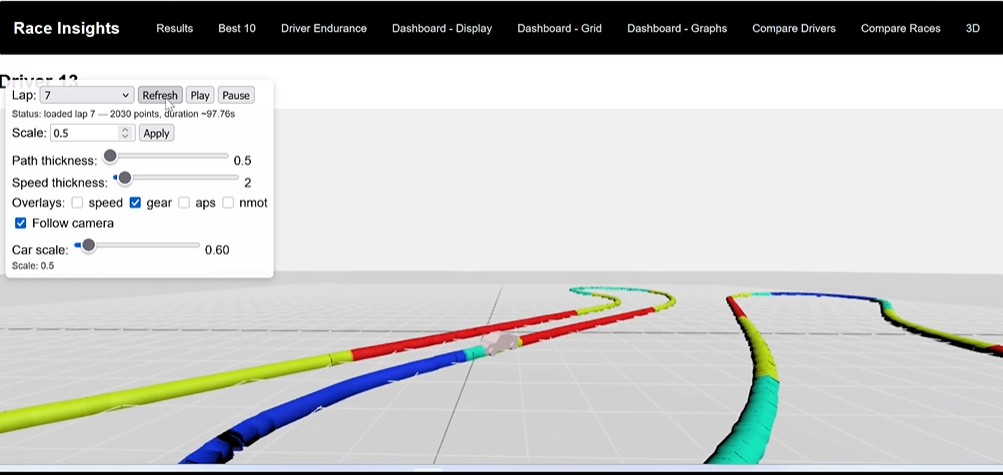Image resolution: width=1003 pixels, height=475 pixels.
Task: Click the Car scale value 0.60
Action: click(217, 250)
